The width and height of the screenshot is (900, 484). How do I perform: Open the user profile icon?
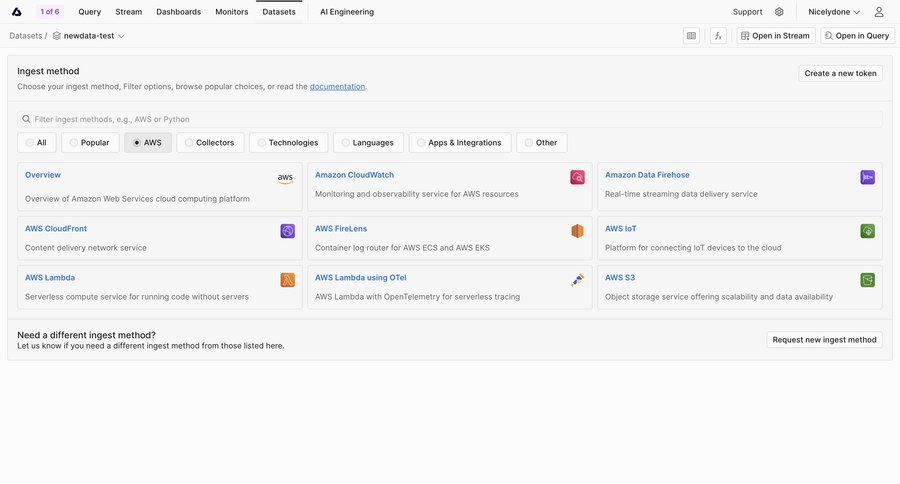point(879,11)
